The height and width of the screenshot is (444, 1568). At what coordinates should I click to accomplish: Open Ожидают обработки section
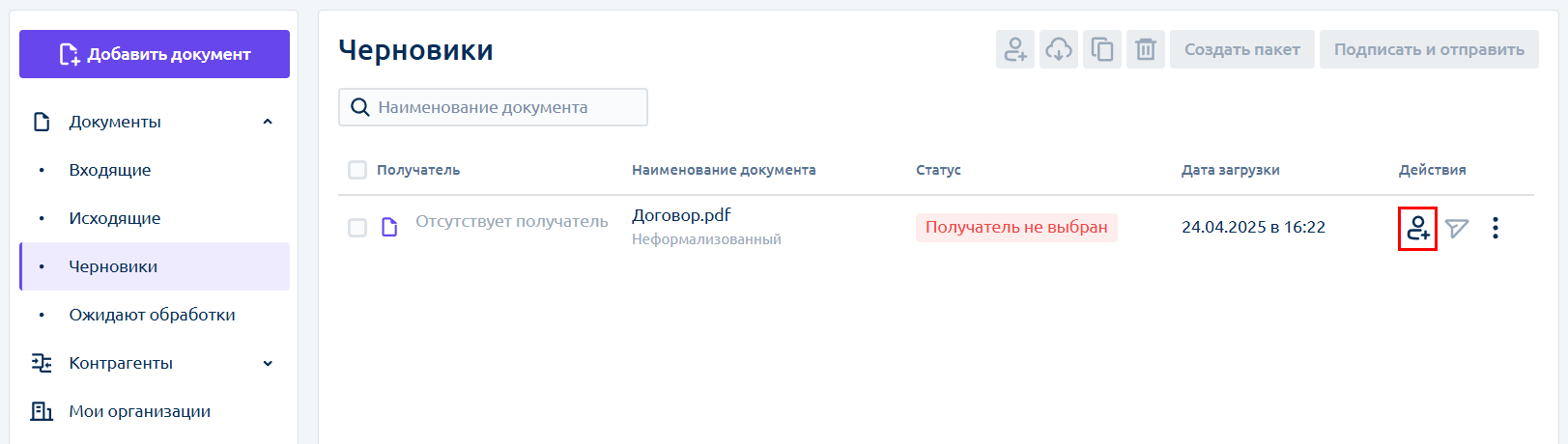pos(152,315)
